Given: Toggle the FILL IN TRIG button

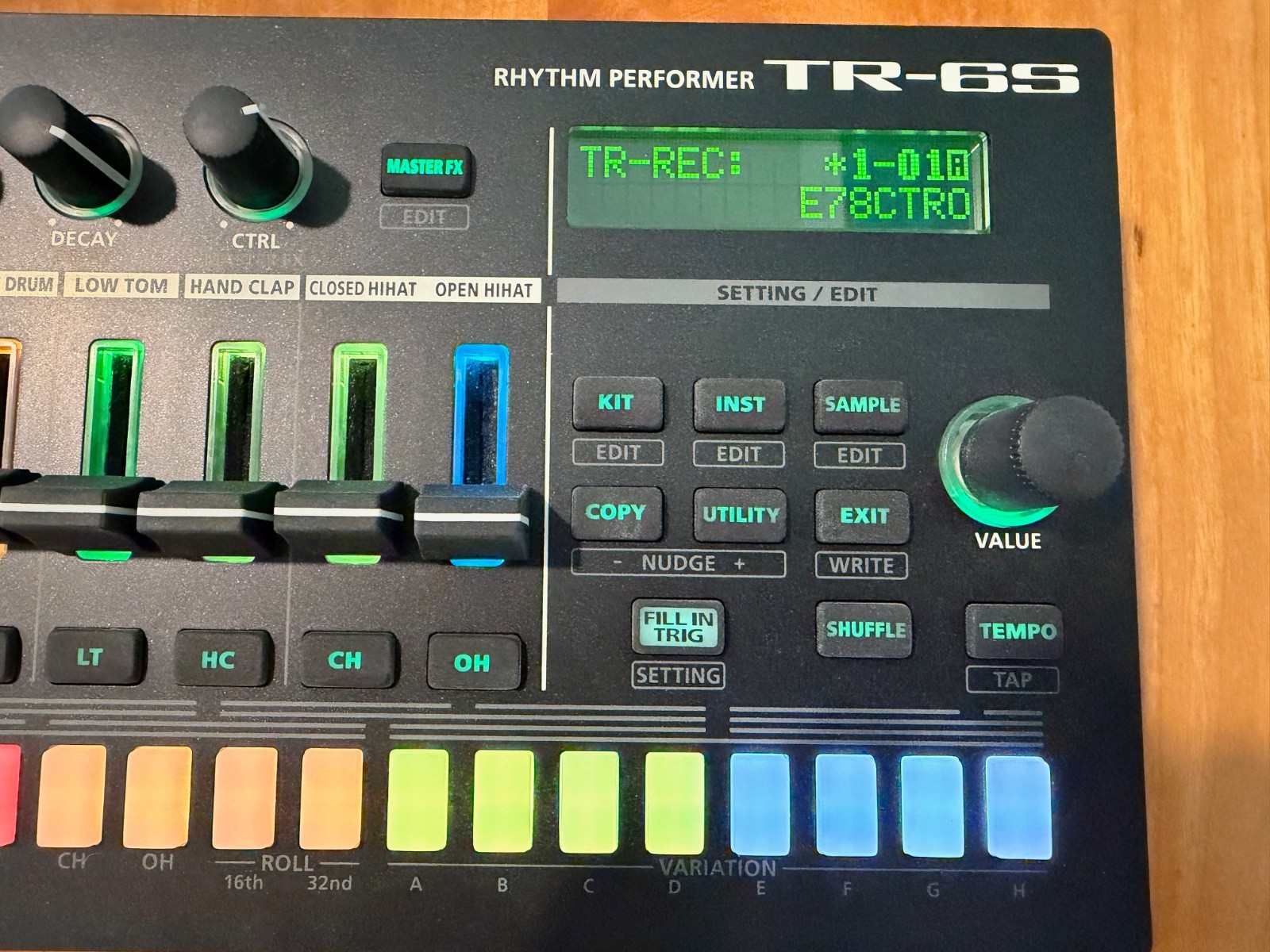Looking at the screenshot, I should coord(679,627).
